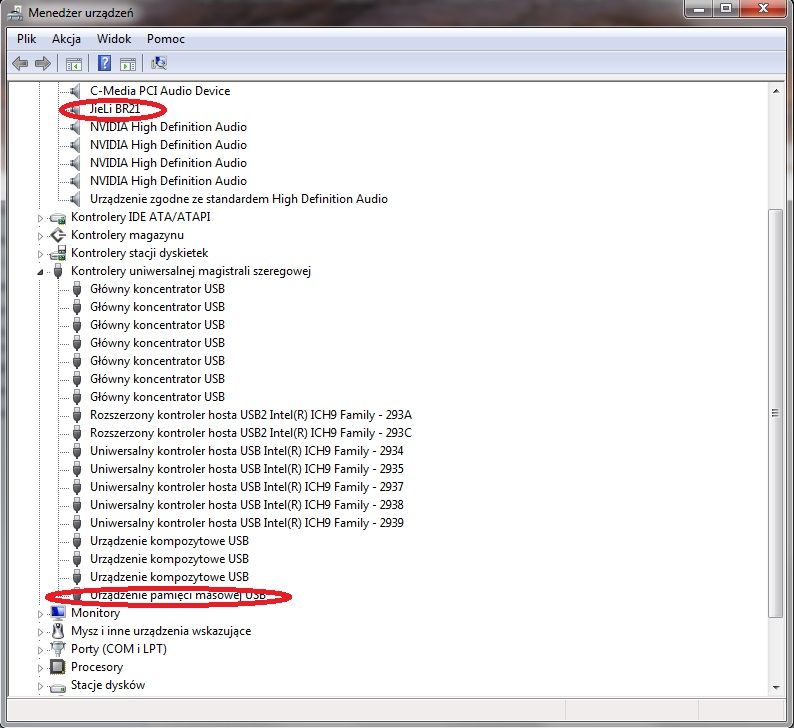
Task: Click the Kontrolery IDE ATA/ATAPI category icon
Action: pos(58,218)
